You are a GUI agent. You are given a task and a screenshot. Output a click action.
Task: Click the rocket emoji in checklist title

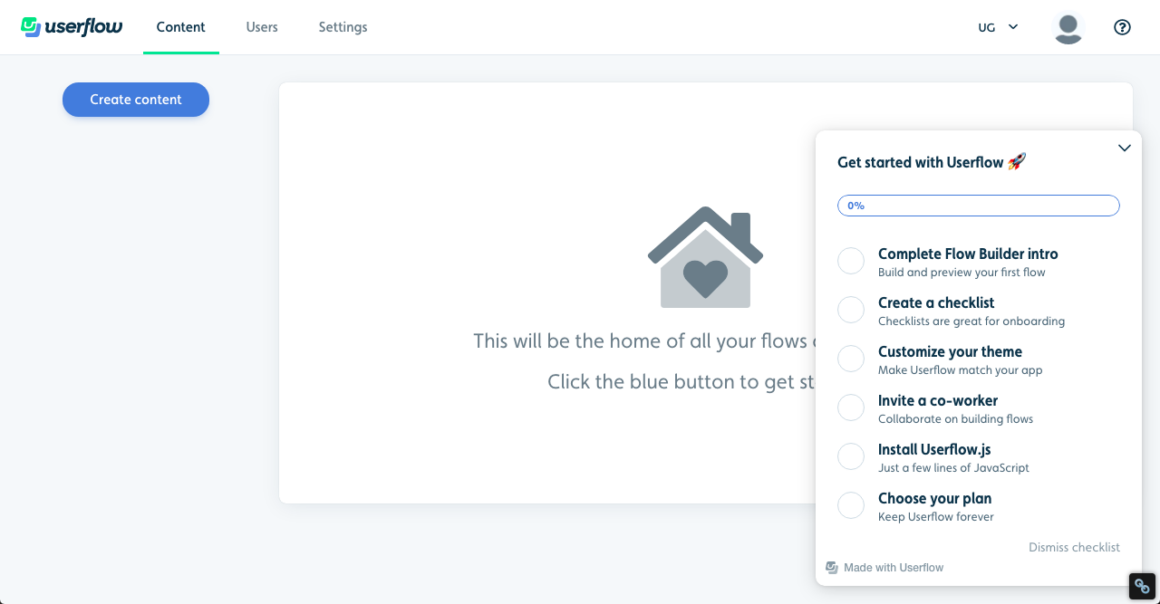tap(1017, 161)
